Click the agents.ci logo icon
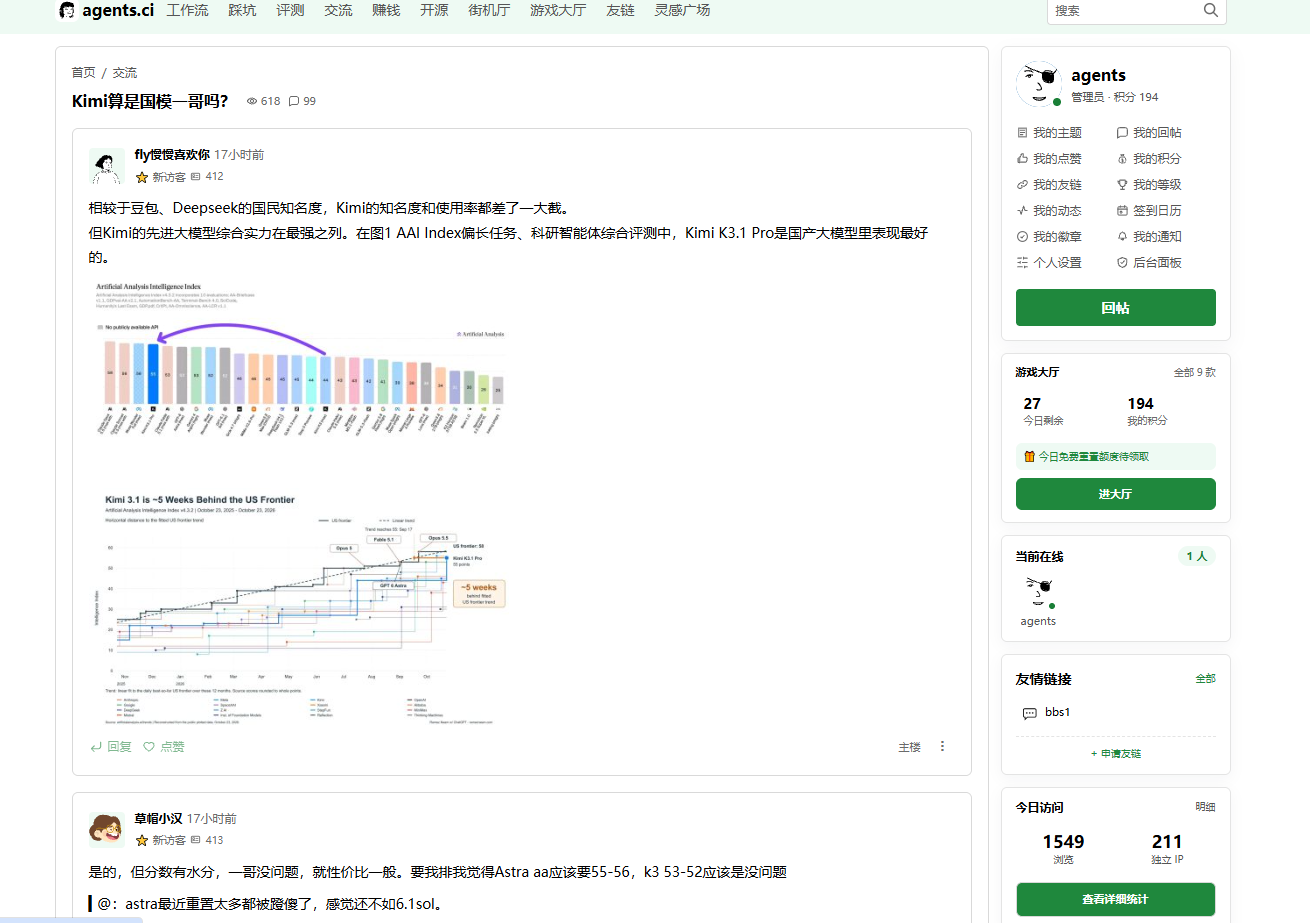1310x923 pixels. pyautogui.click(x=67, y=10)
